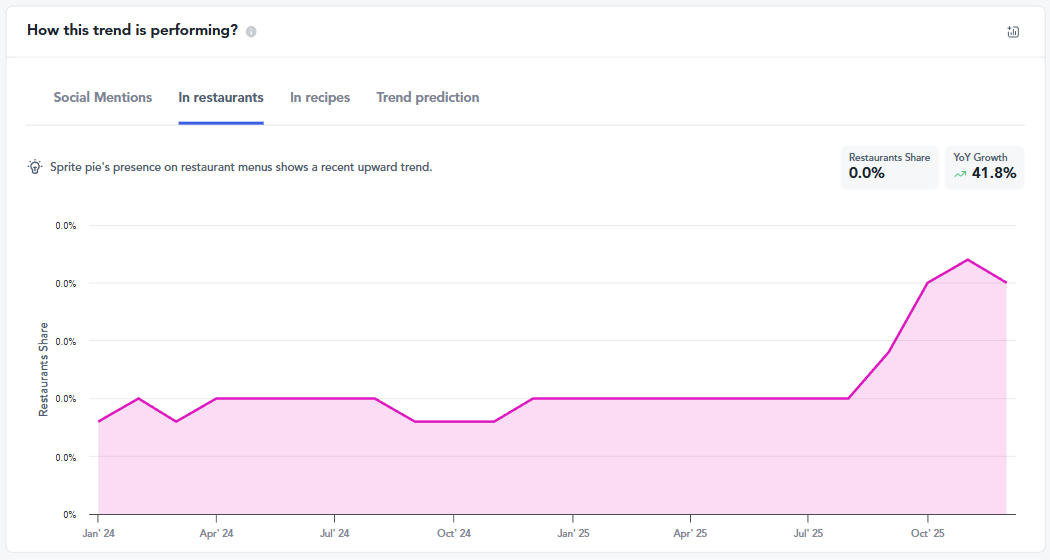
Task: Click the highest peak of the chart line
Action: (967, 260)
